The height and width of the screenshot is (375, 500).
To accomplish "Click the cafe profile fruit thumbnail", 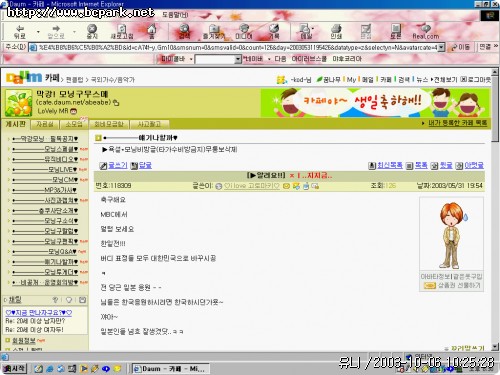I will (x=19, y=103).
